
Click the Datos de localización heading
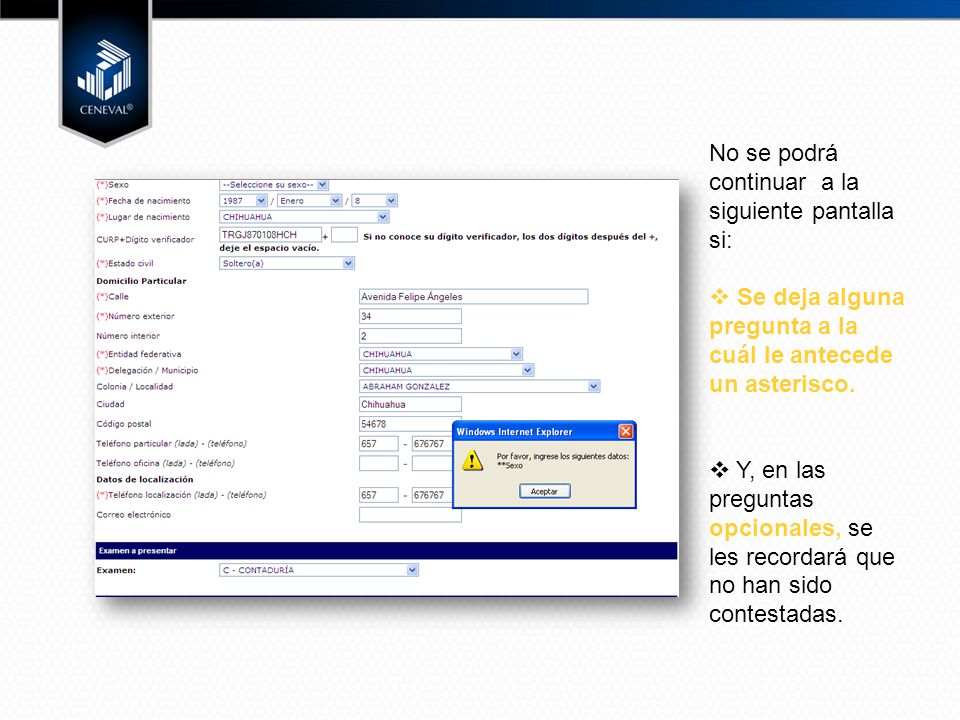(x=145, y=479)
